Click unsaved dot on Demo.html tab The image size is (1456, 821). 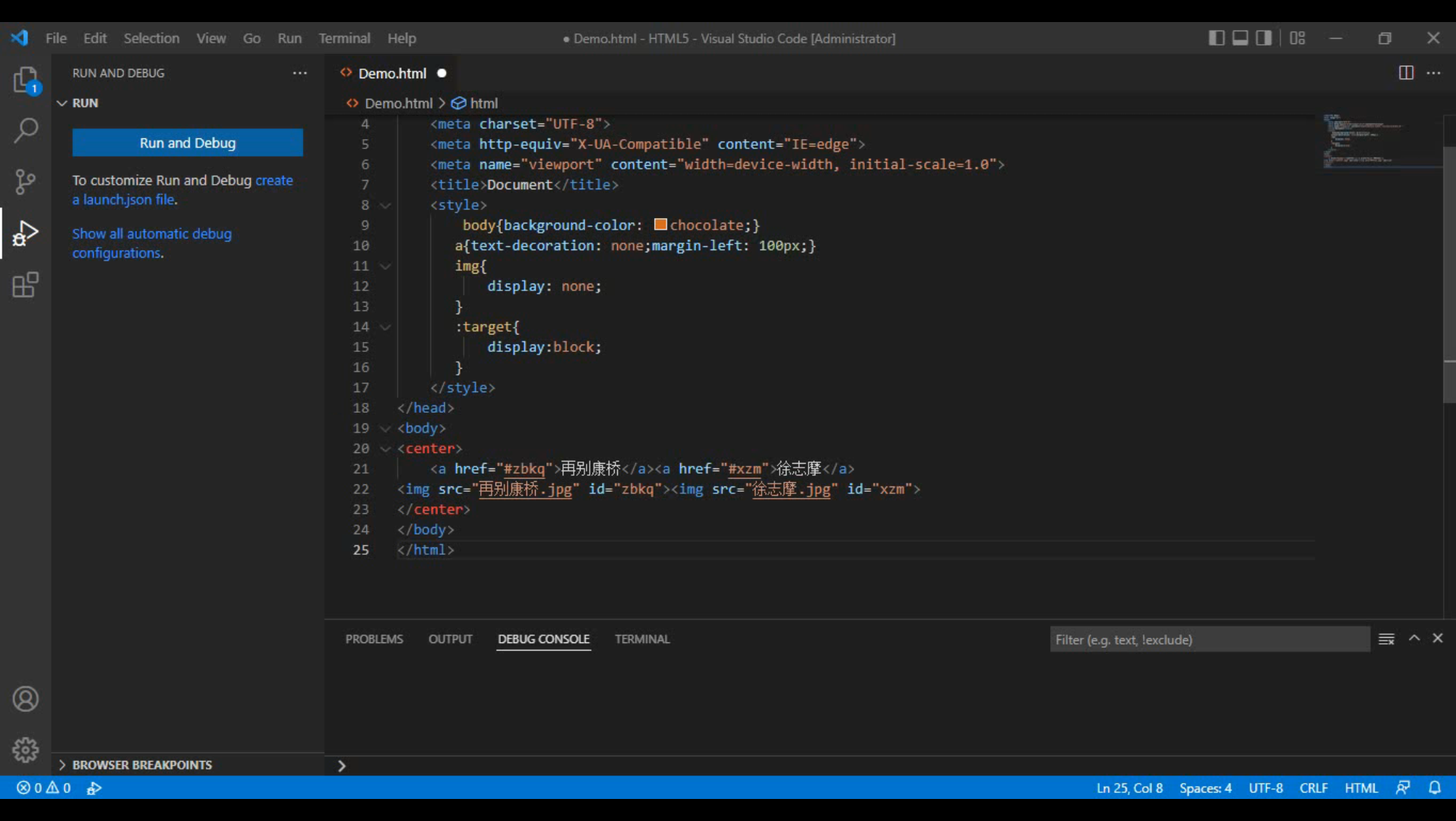pos(442,73)
